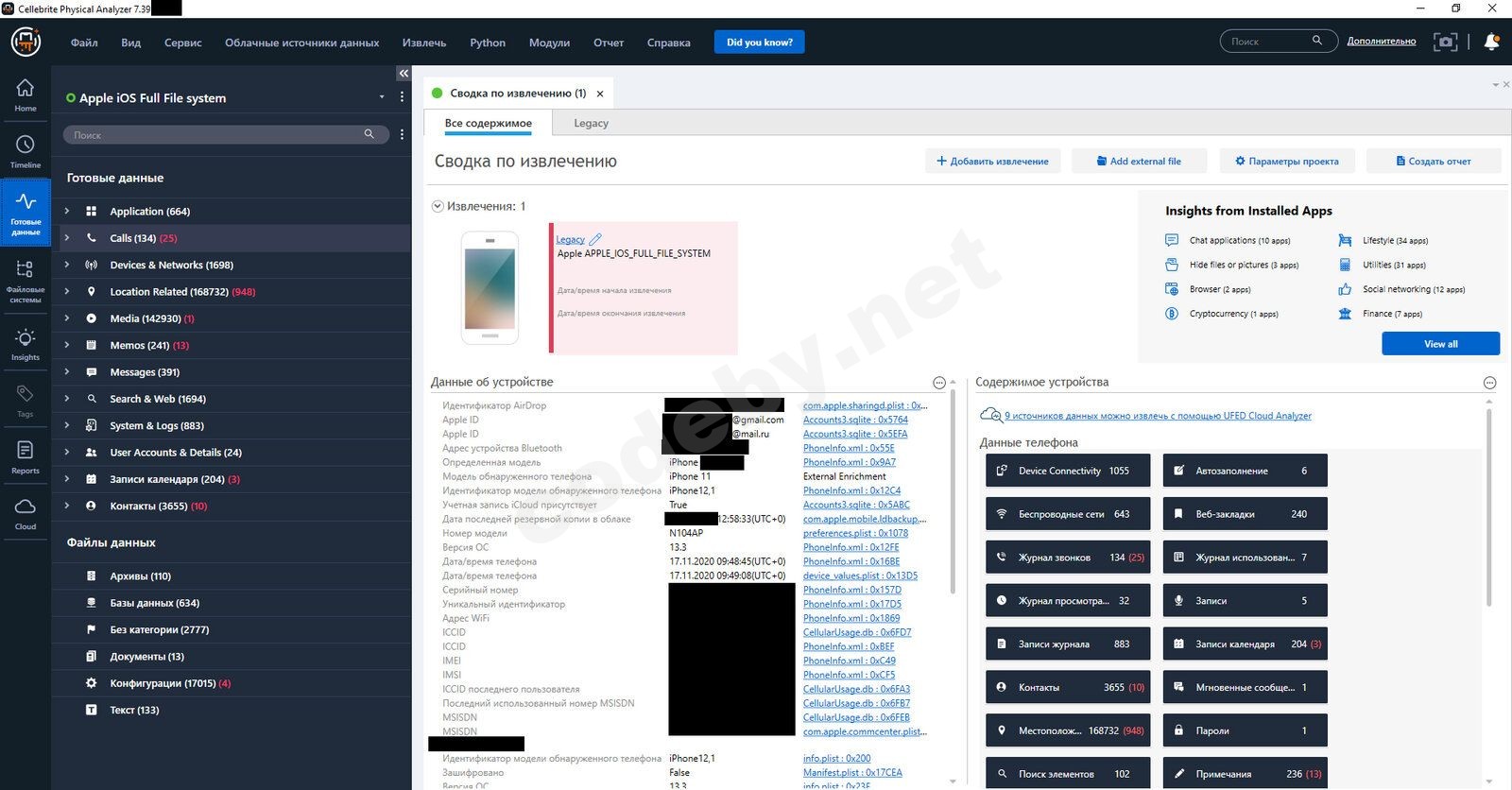Open the Python menu

click(488, 43)
